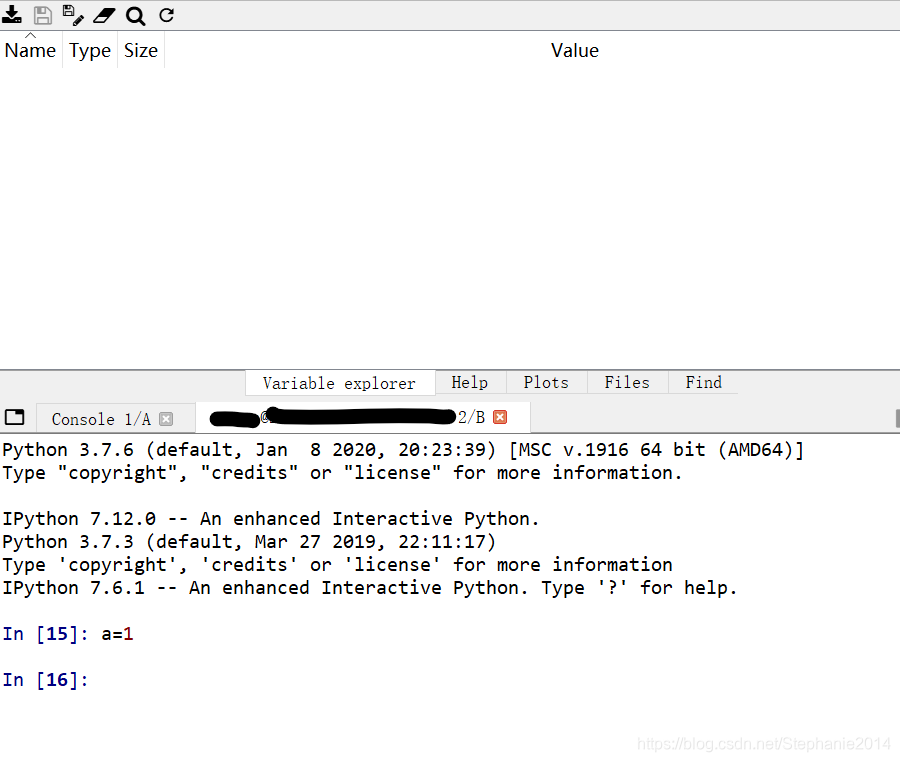The image size is (900, 762).
Task: Click the Value column header
Action: (575, 50)
